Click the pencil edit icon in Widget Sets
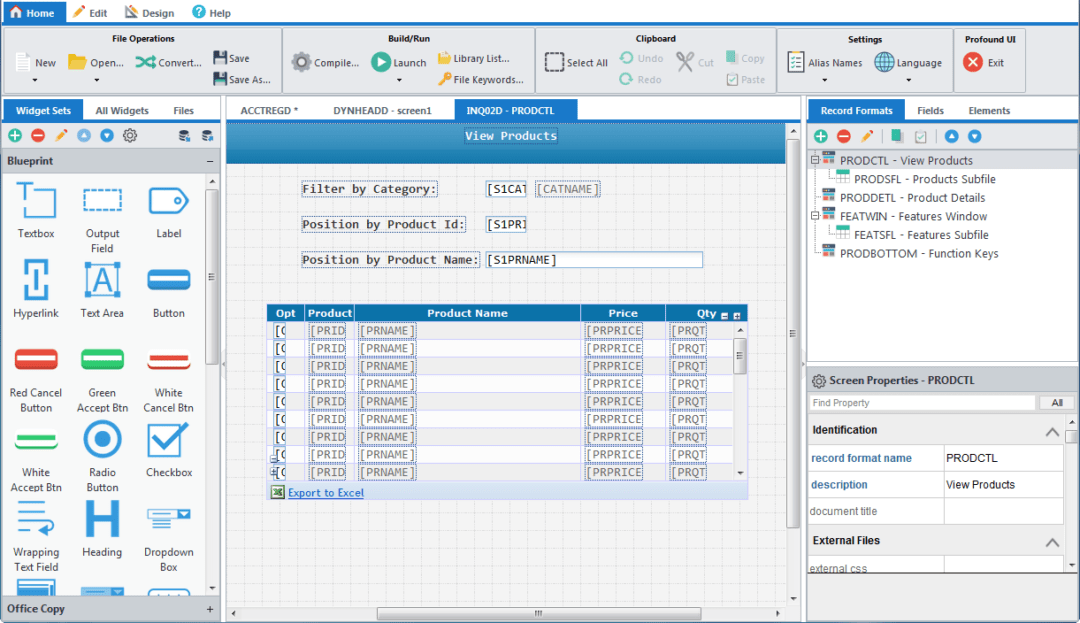Image resolution: width=1080 pixels, height=623 pixels. pos(61,136)
